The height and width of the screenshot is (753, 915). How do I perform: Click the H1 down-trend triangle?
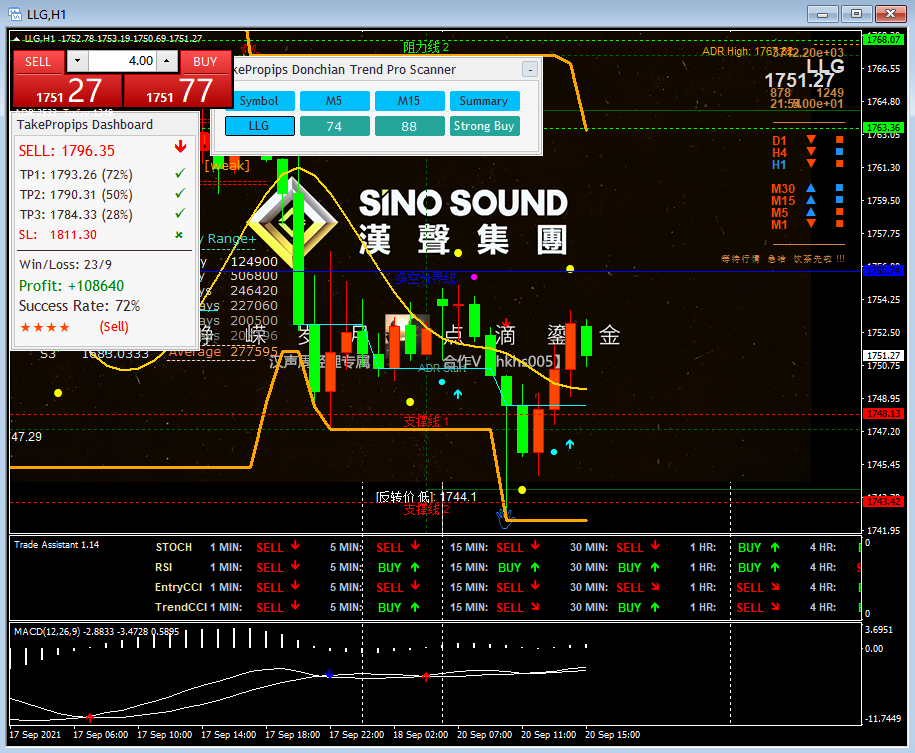pos(811,163)
